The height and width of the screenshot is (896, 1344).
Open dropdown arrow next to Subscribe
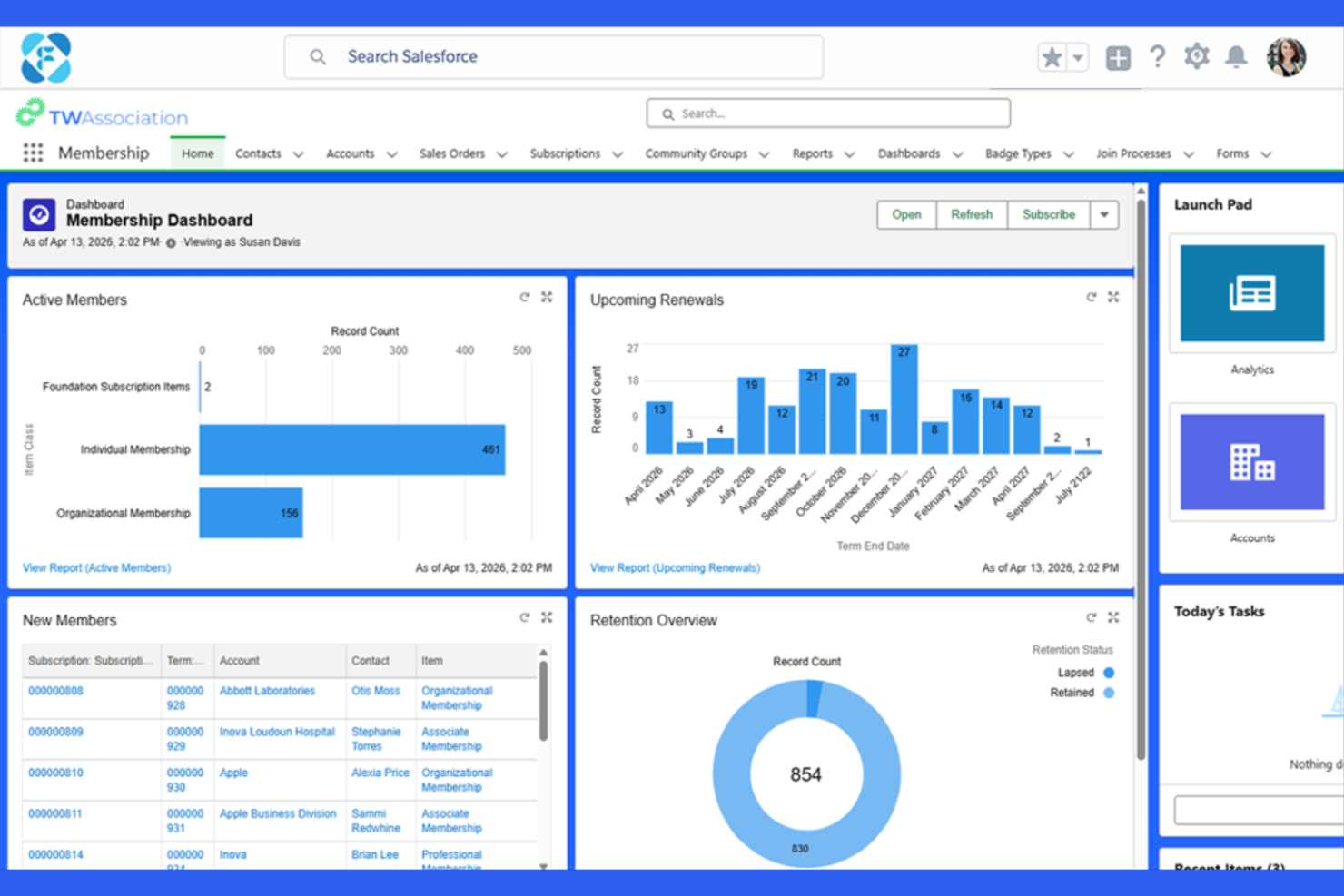[1104, 215]
